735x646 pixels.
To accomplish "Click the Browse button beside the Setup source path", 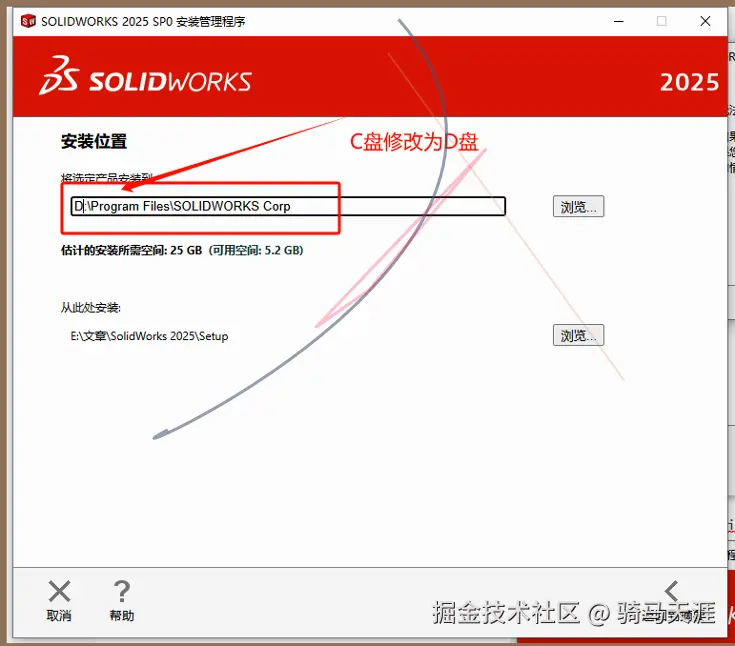I will (x=578, y=335).
